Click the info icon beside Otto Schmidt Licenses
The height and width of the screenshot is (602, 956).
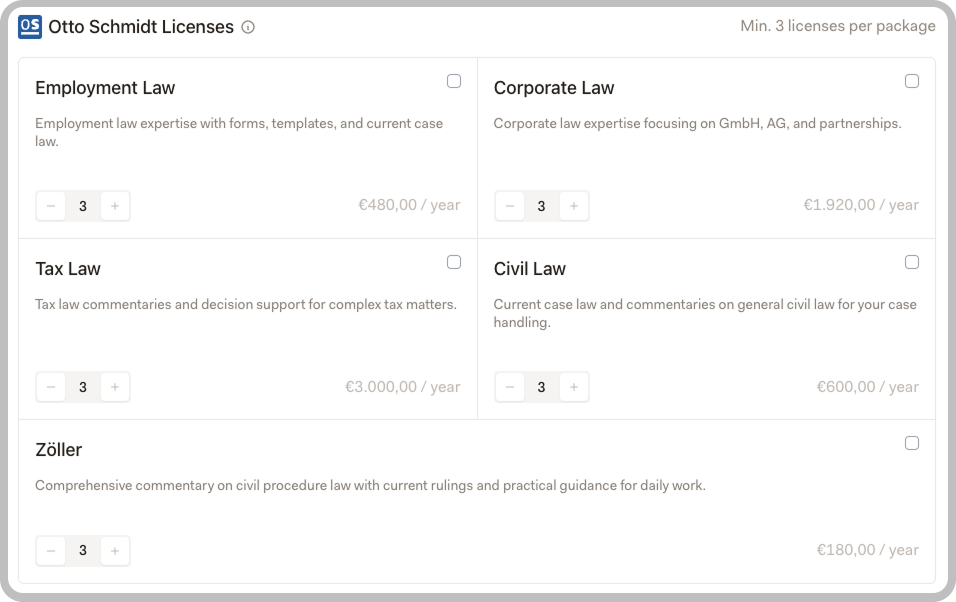click(x=247, y=28)
